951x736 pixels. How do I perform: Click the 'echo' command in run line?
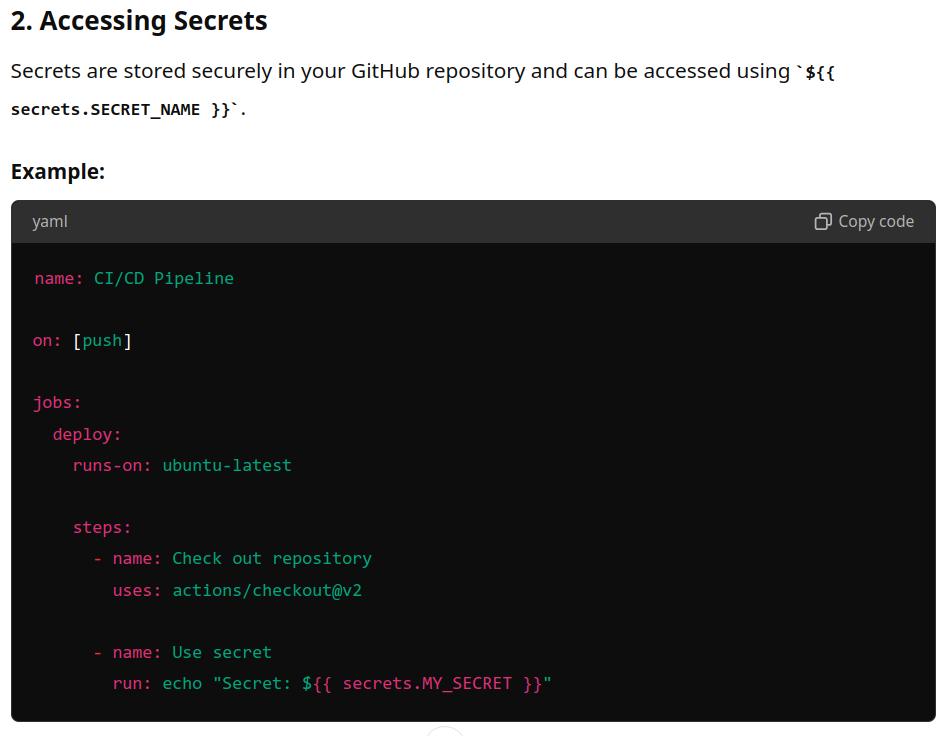pos(182,684)
